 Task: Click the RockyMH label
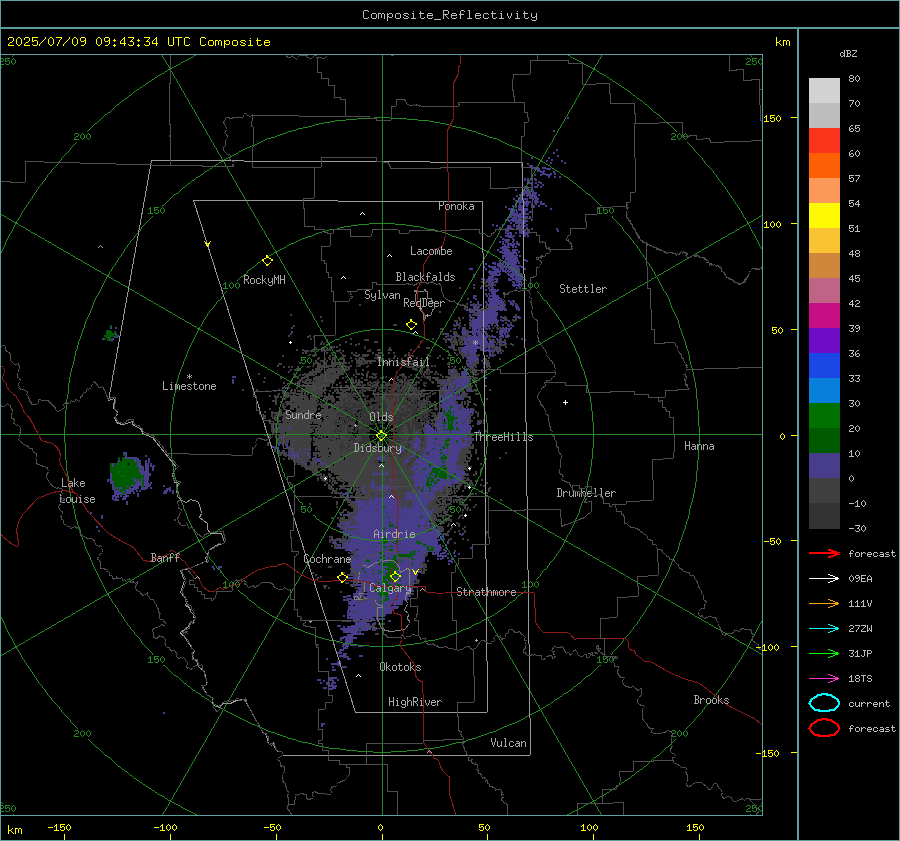264,280
